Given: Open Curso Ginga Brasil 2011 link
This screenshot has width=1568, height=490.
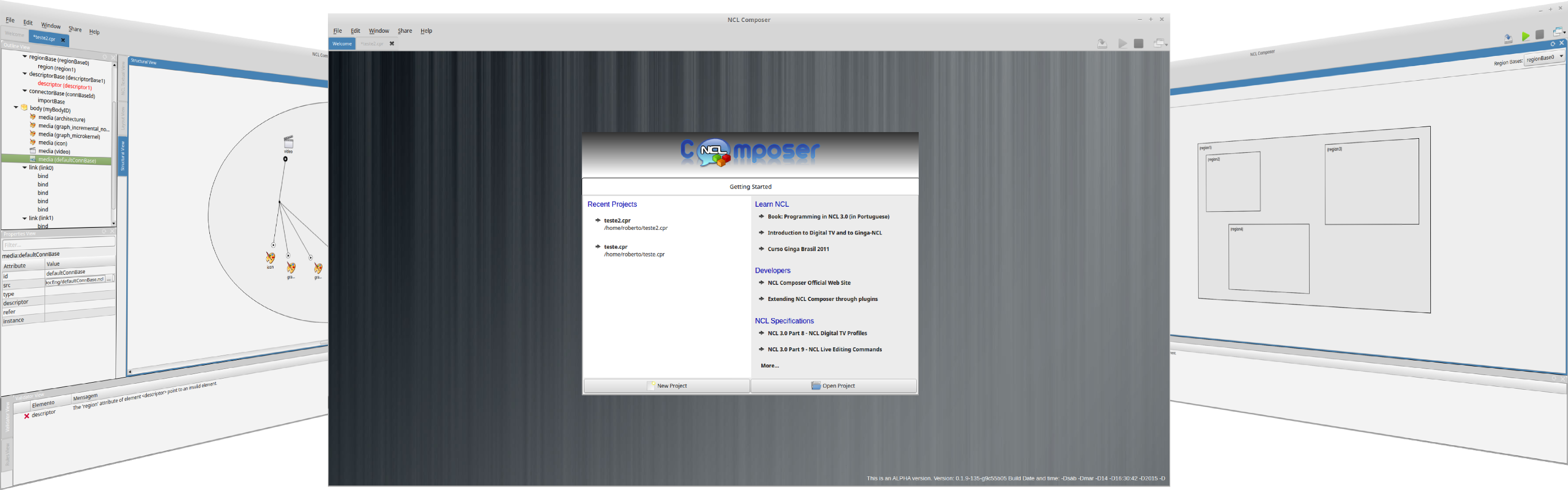Looking at the screenshot, I should click(x=798, y=249).
